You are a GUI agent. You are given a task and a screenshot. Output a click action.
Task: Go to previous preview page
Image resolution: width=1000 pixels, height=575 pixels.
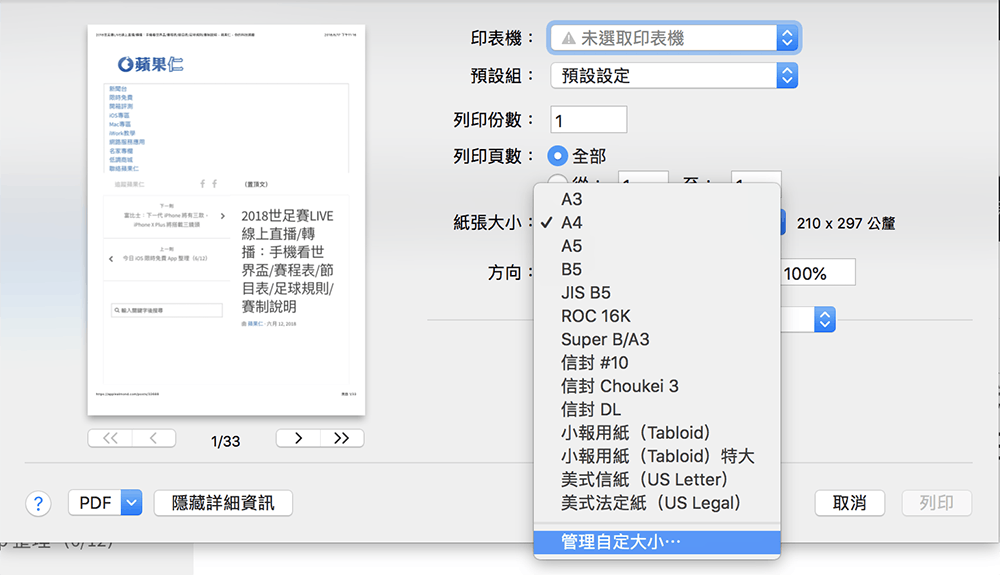pos(153,438)
